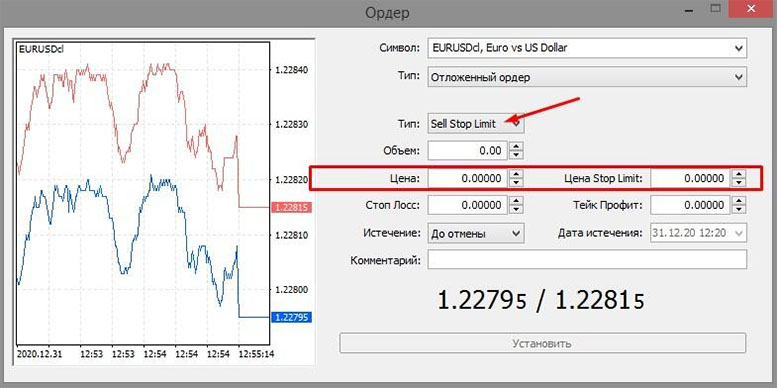
Task: Click the large 1.22795 / 1.22815 quote
Action: click(x=541, y=300)
